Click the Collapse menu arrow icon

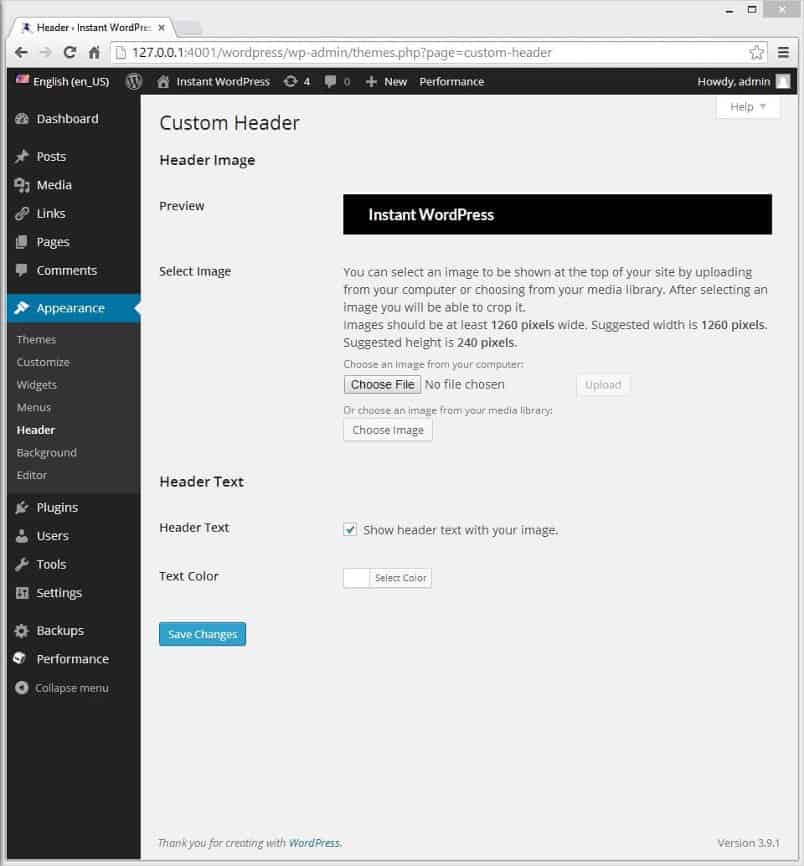tap(22, 688)
